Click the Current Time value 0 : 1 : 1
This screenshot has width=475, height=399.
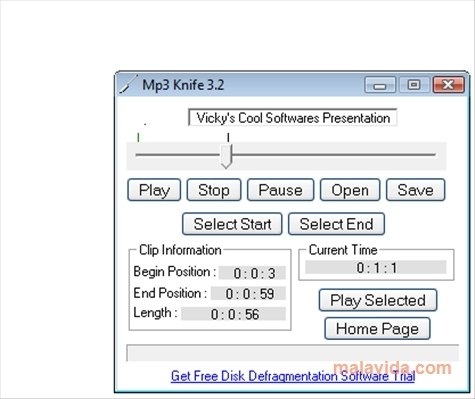[376, 267]
